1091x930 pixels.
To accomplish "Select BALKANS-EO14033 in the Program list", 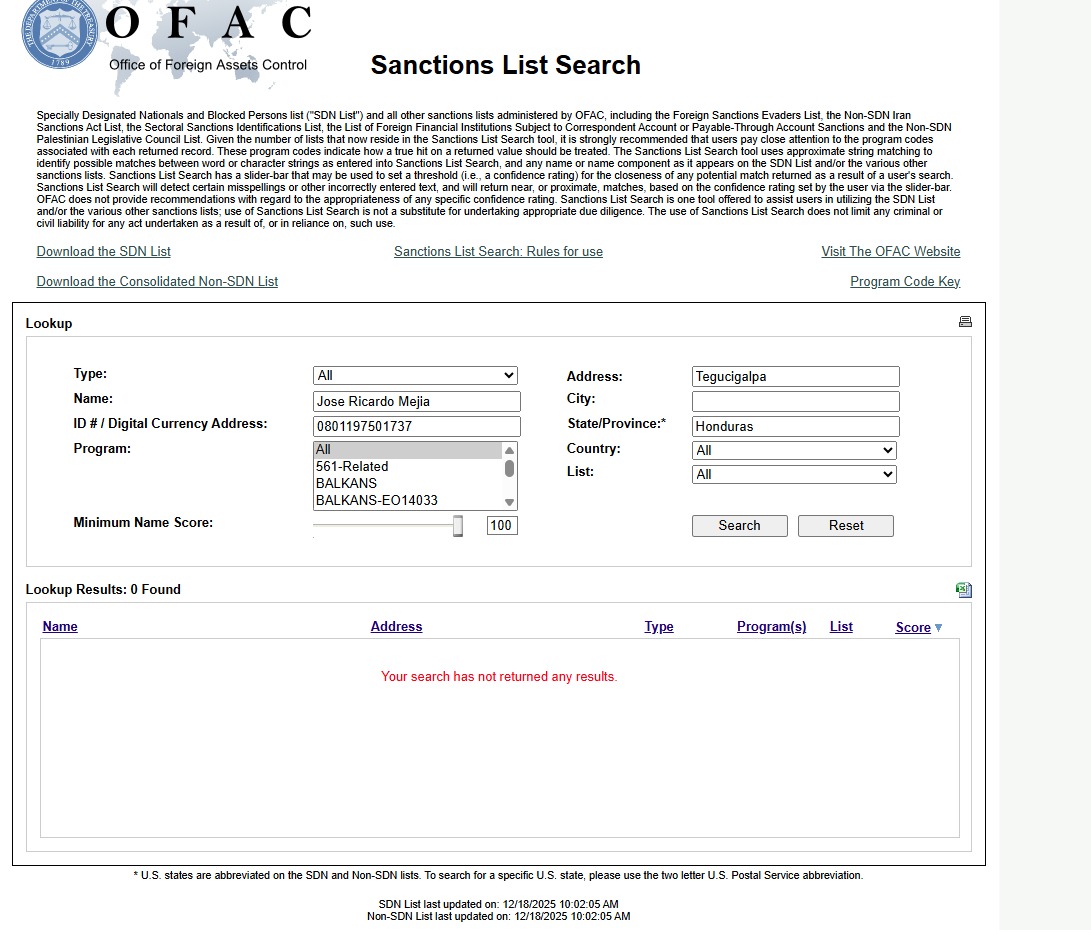I will tap(377, 500).
